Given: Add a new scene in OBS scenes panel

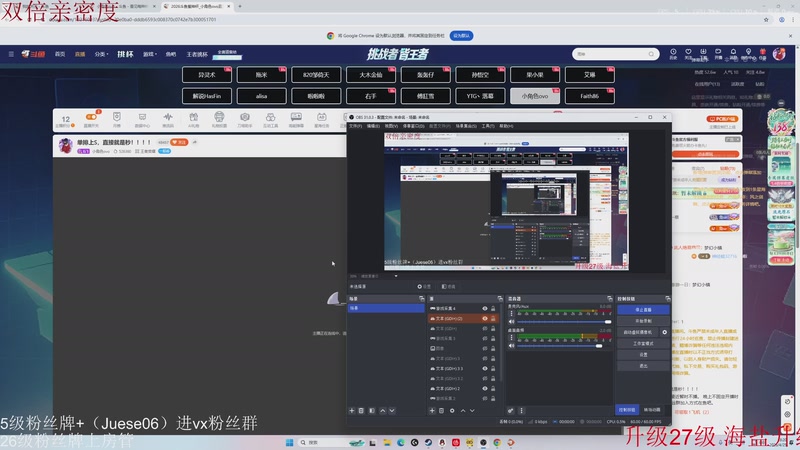Looking at the screenshot, I should coord(352,411).
